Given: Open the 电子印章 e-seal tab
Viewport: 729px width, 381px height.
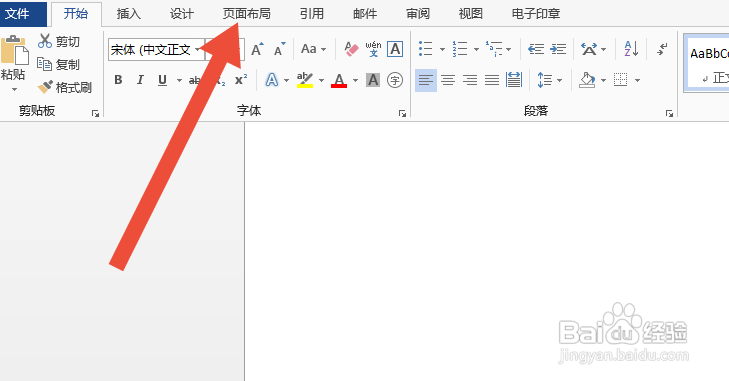Looking at the screenshot, I should (536, 13).
